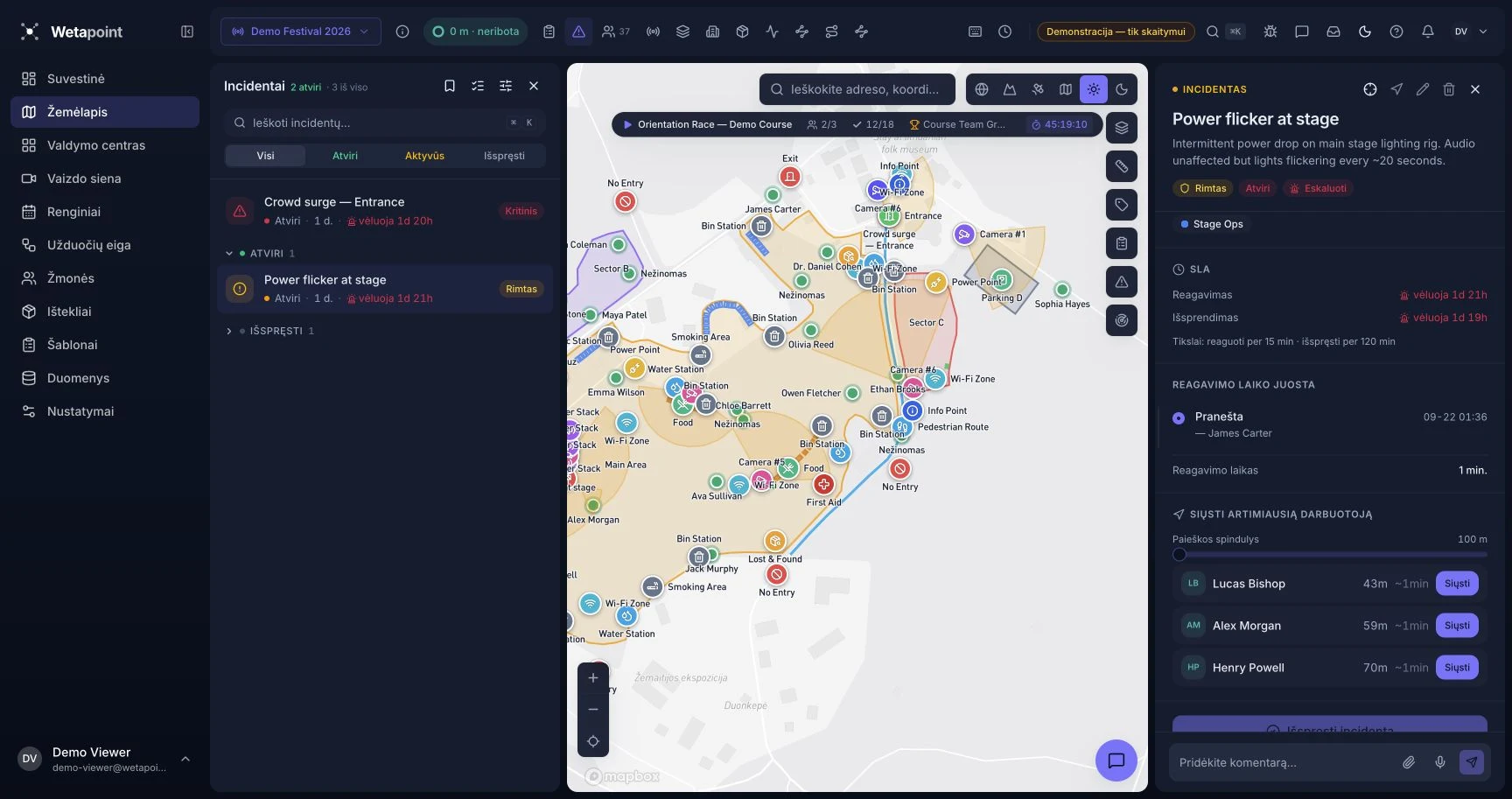
Task: Open the people count icon showing 37
Action: click(616, 32)
